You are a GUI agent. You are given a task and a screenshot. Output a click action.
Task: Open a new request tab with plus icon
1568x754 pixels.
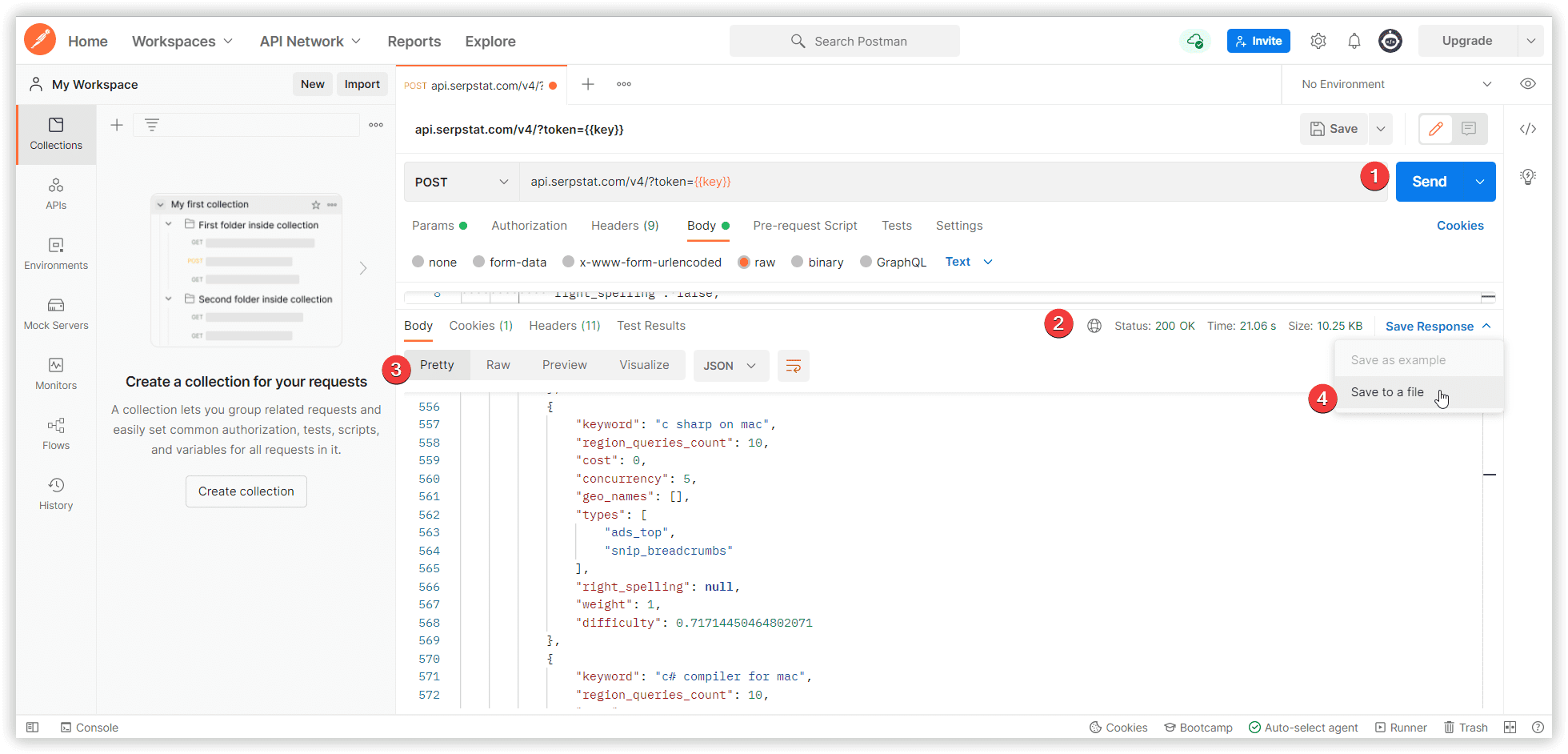[x=588, y=84]
